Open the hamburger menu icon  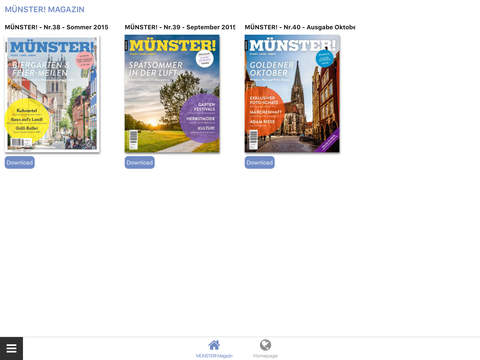coord(11,348)
